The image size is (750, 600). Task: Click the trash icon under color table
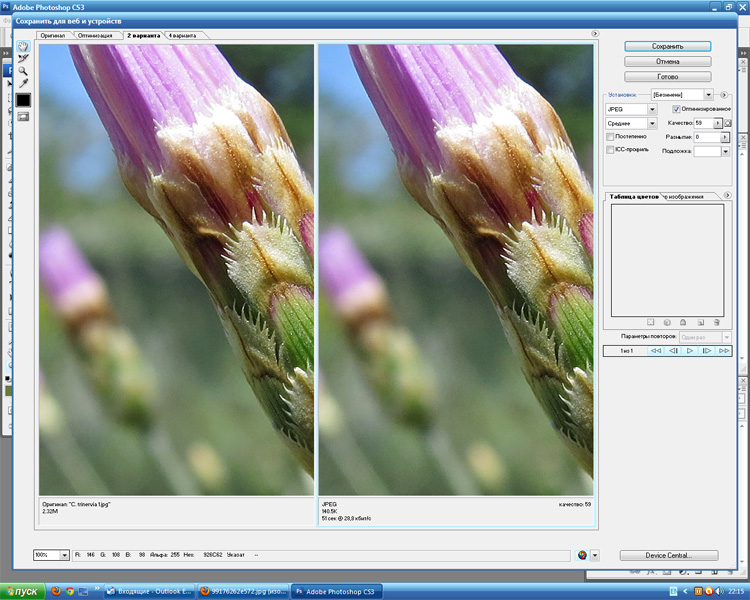coord(716,322)
